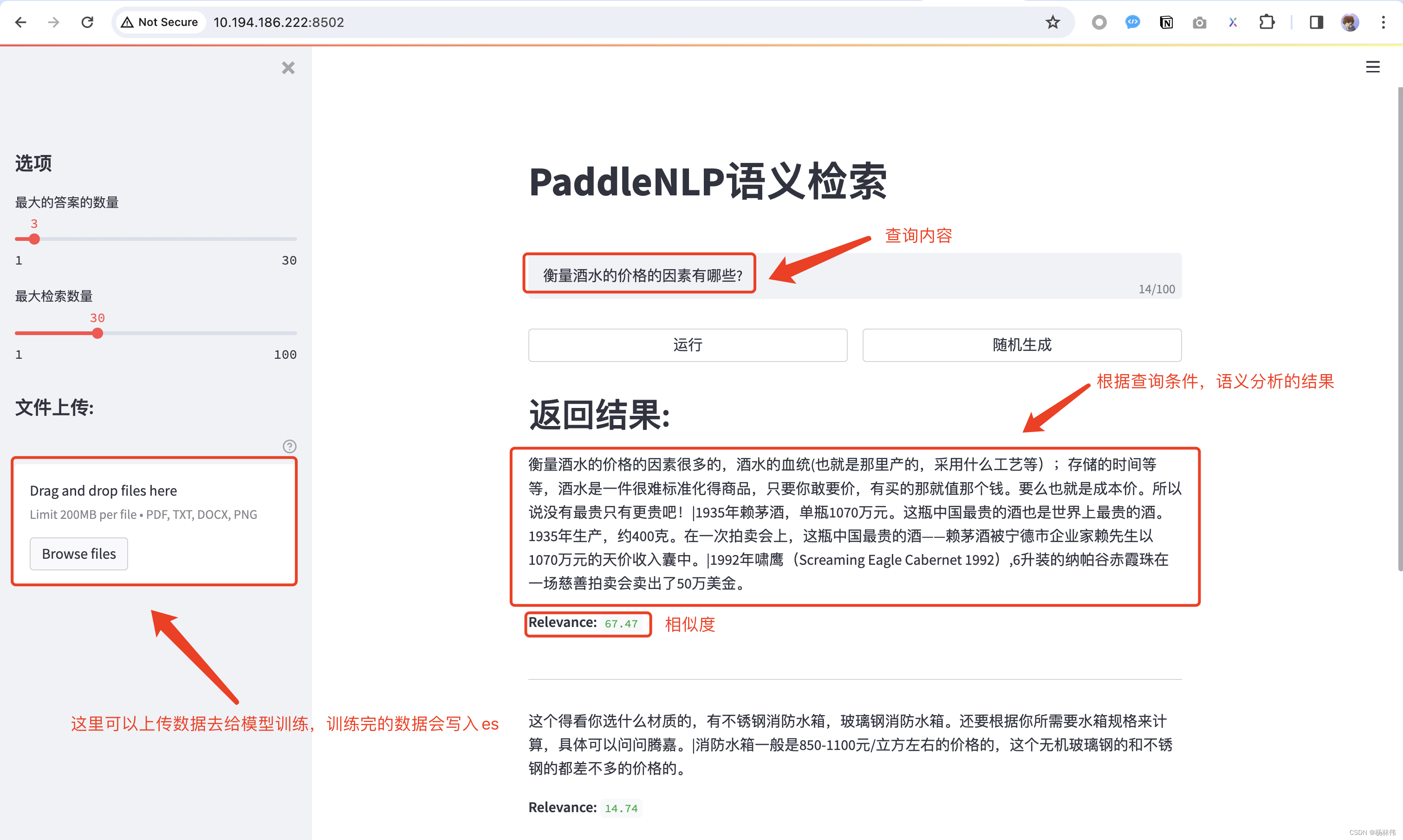This screenshot has height=840, width=1403.
Task: Open the Chrome extensions puzzle icon
Action: tap(1267, 22)
